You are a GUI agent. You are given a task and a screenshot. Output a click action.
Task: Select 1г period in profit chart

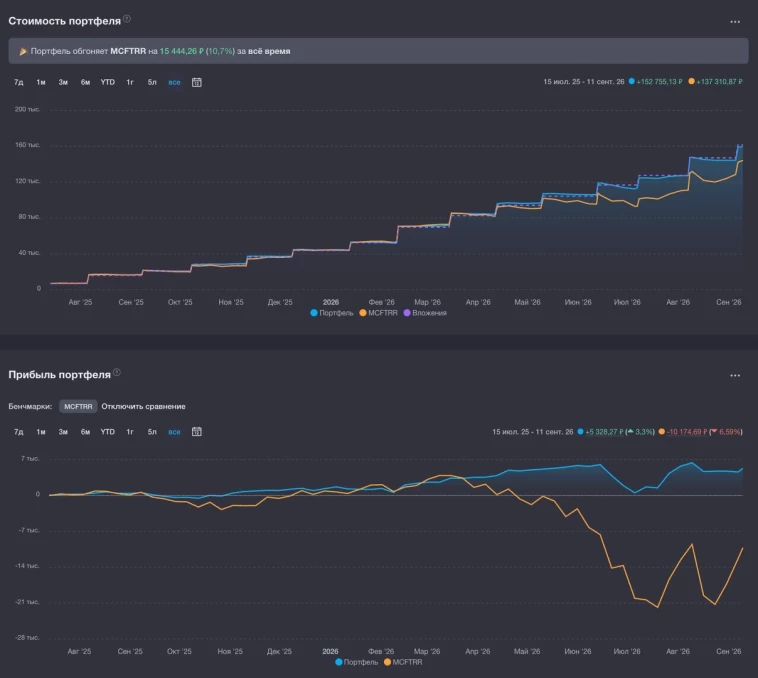[x=130, y=432]
